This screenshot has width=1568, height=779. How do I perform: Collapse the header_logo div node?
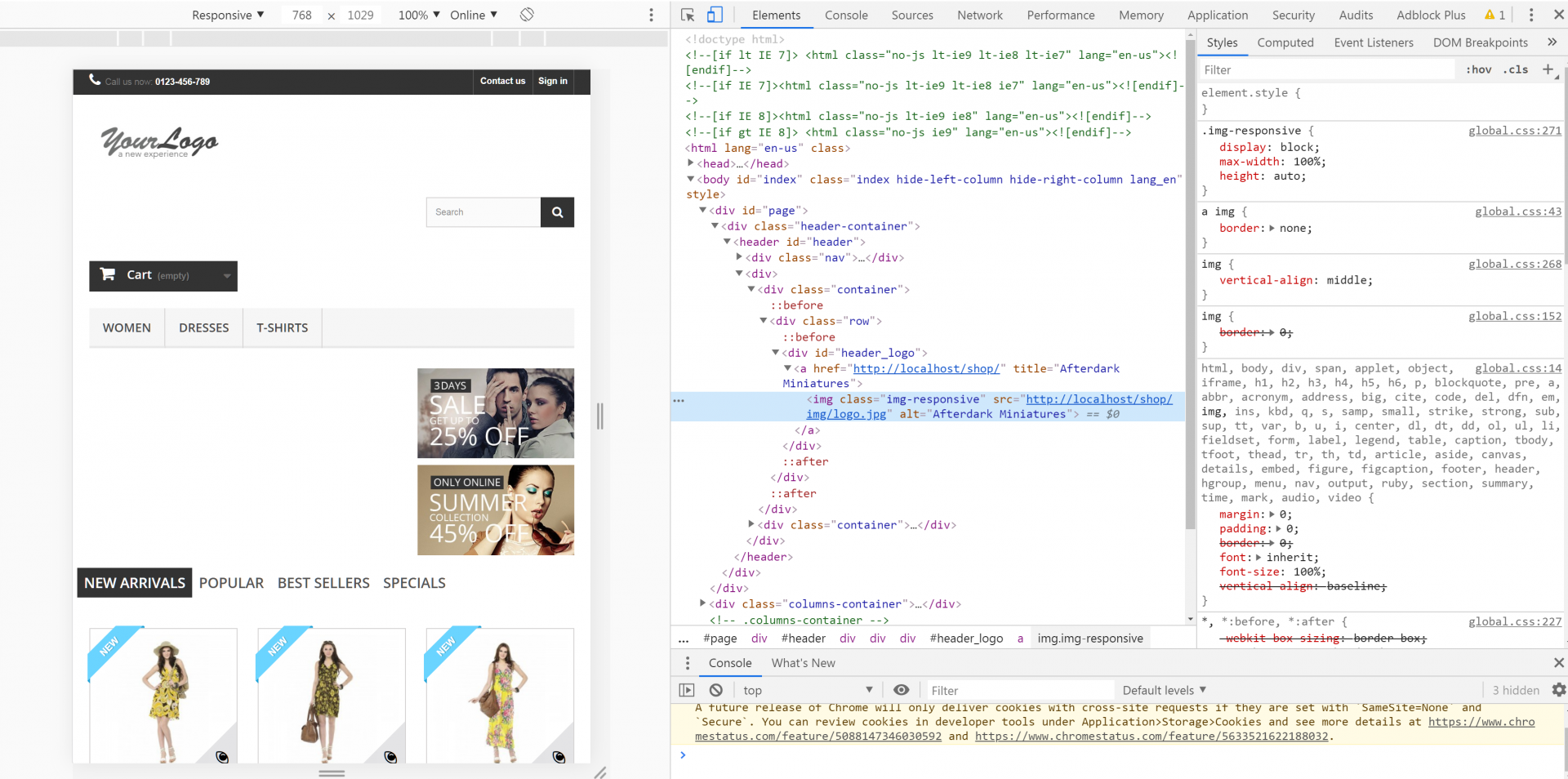click(x=776, y=353)
